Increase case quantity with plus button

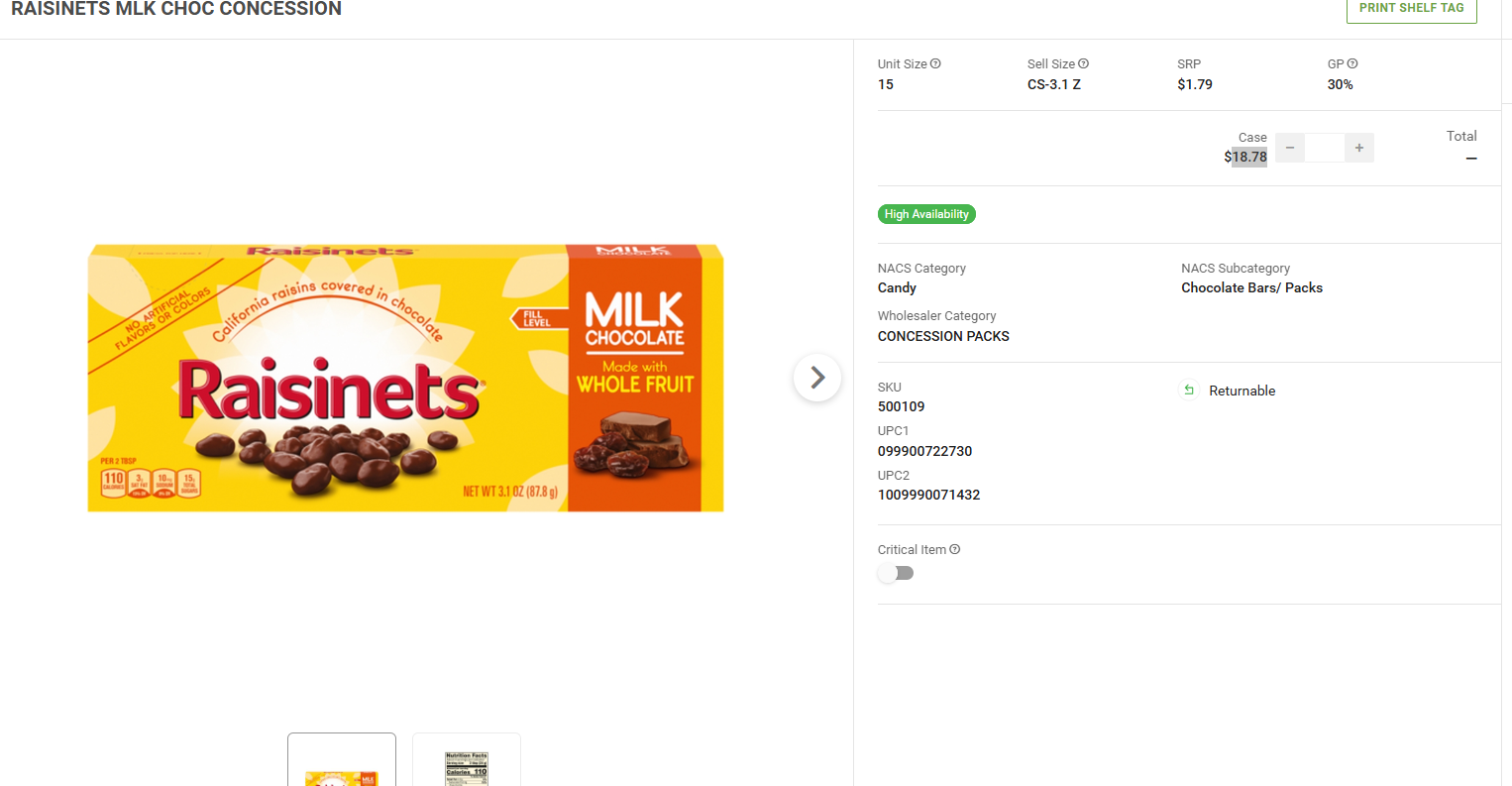(1359, 148)
